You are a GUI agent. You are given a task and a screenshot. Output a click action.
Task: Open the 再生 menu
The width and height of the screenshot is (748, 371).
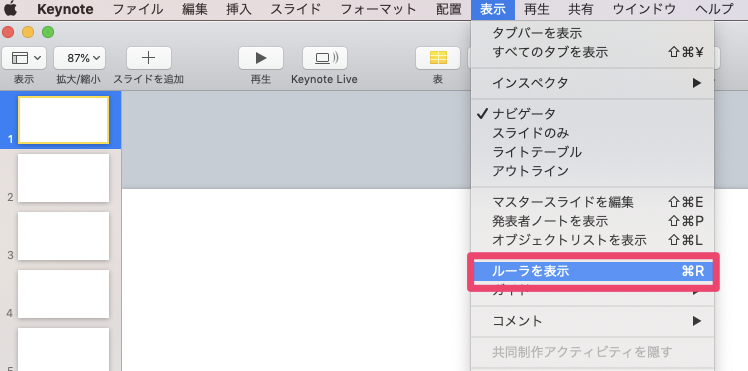coord(537,9)
